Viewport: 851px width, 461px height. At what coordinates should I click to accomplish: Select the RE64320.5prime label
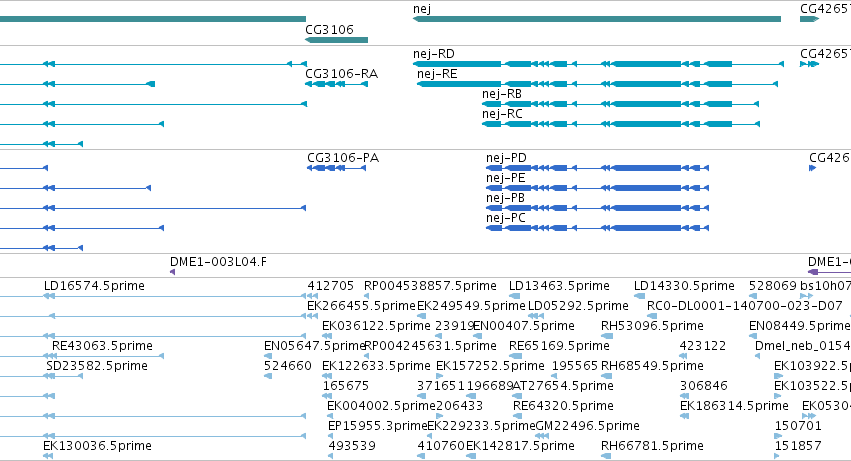coord(563,406)
